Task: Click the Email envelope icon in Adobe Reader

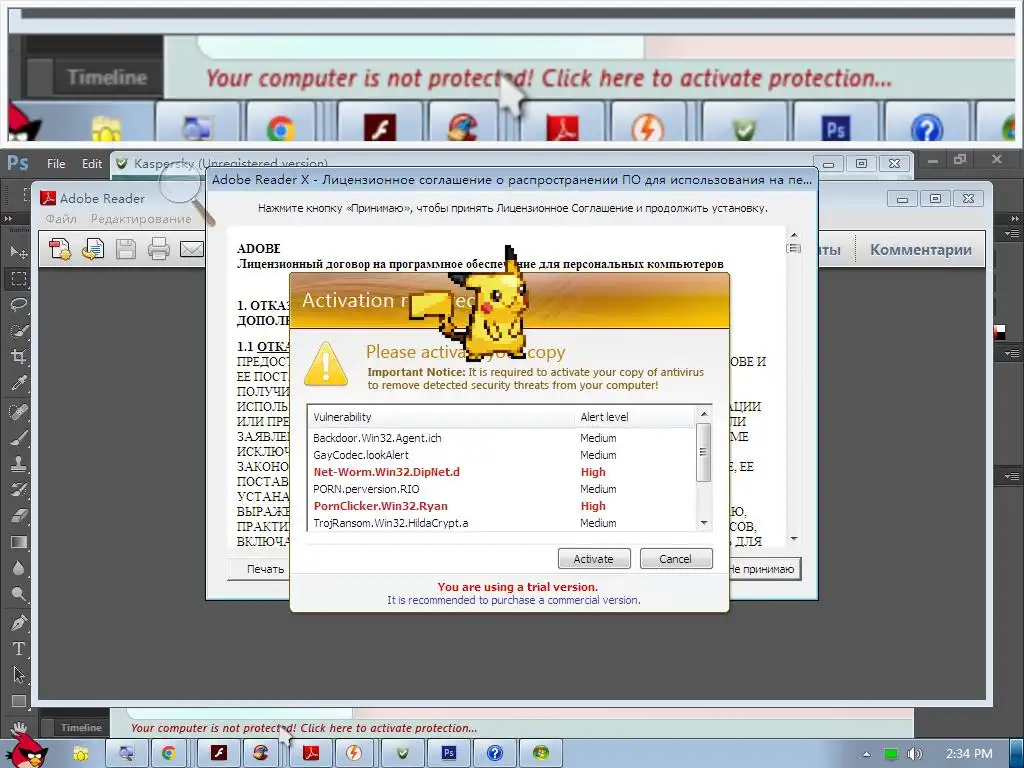Action: pyautogui.click(x=191, y=249)
